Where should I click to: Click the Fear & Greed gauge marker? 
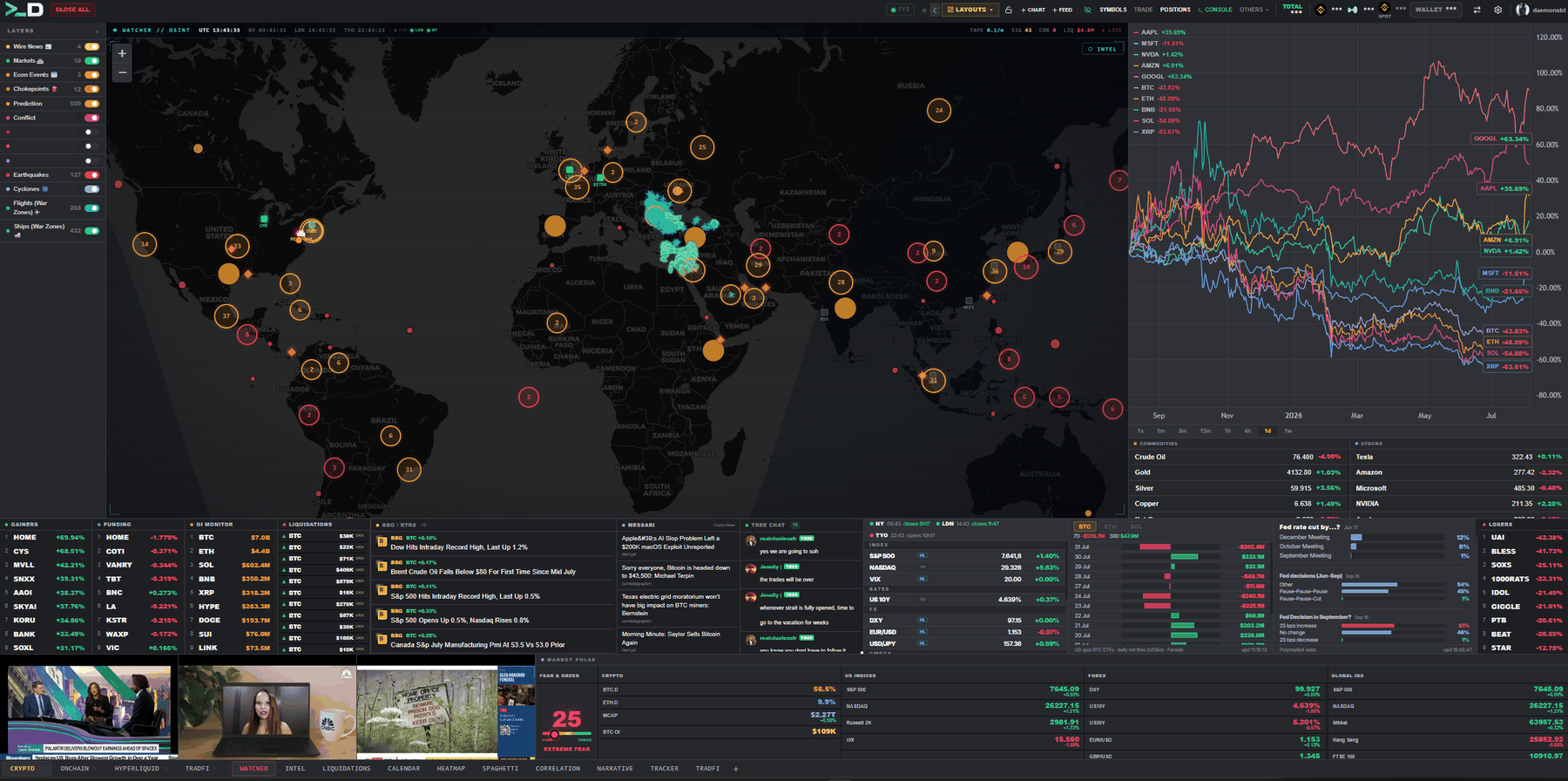point(554,735)
